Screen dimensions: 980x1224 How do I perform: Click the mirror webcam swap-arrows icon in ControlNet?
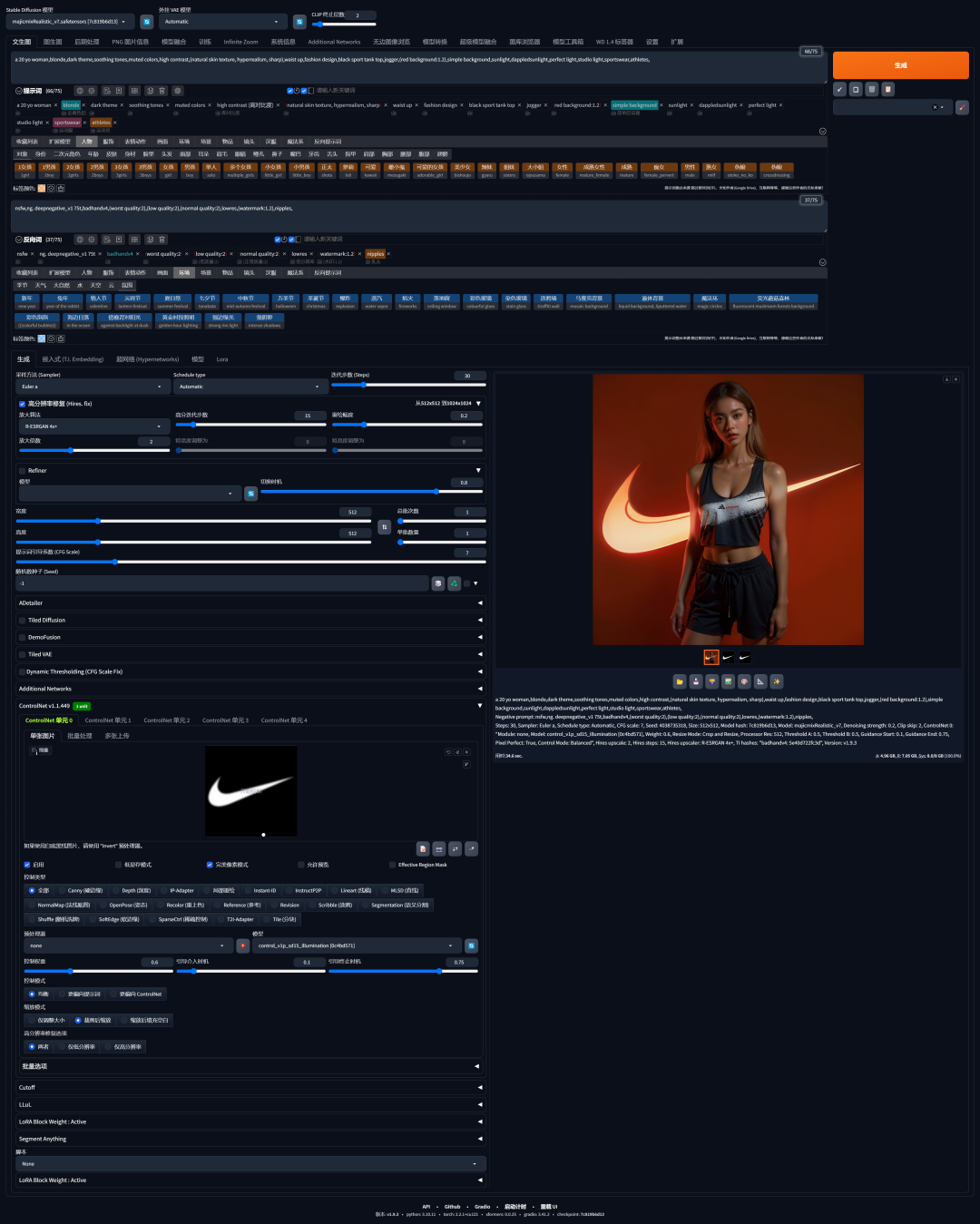[x=456, y=848]
